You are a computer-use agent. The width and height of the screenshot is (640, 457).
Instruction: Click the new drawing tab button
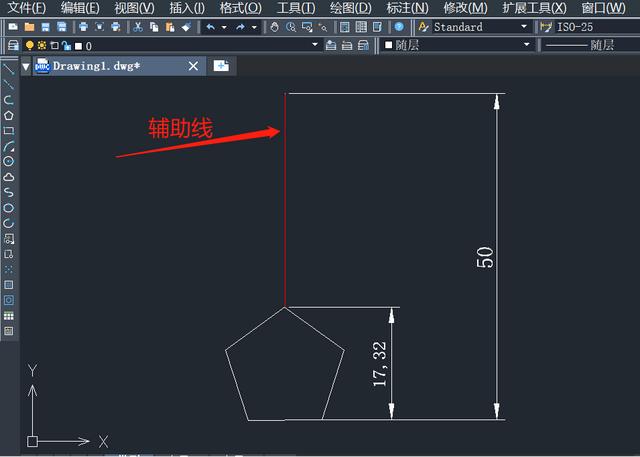click(x=221, y=66)
